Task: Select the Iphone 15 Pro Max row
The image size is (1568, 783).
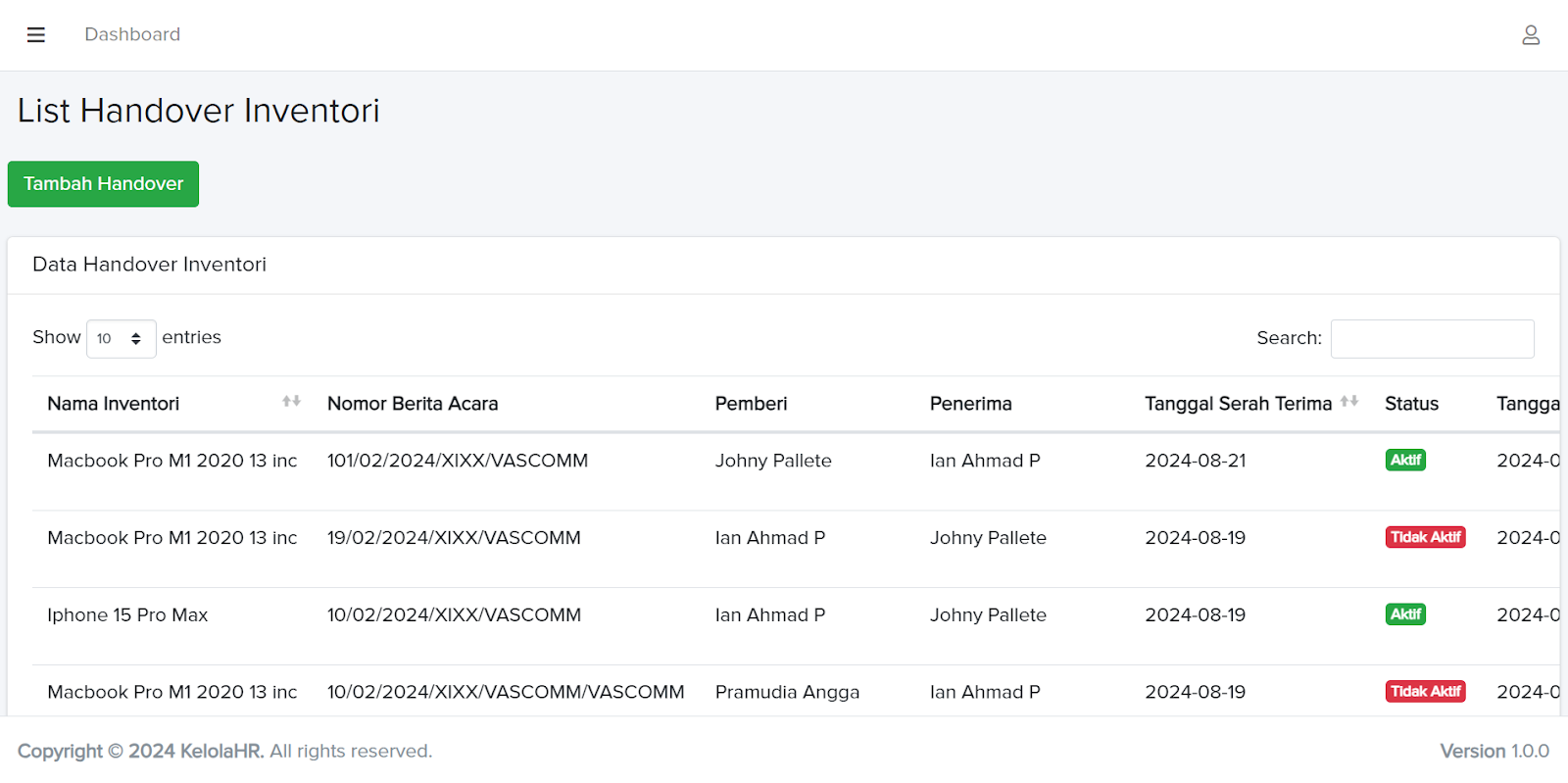Action: pyautogui.click(x=127, y=615)
